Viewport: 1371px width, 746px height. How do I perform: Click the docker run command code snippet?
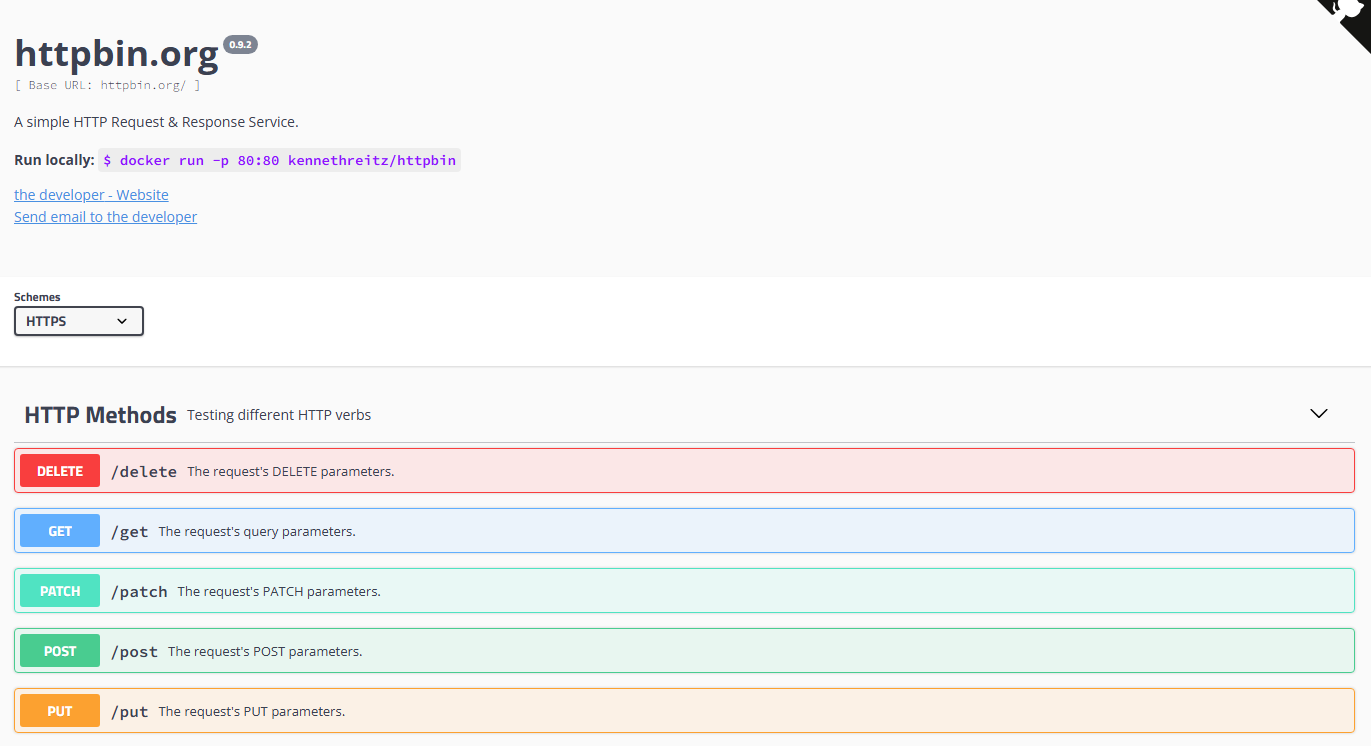click(x=280, y=160)
